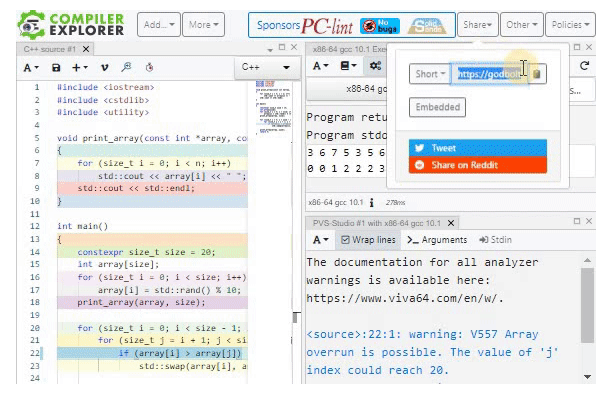Open the add new pane plus menu

click(x=80, y=68)
